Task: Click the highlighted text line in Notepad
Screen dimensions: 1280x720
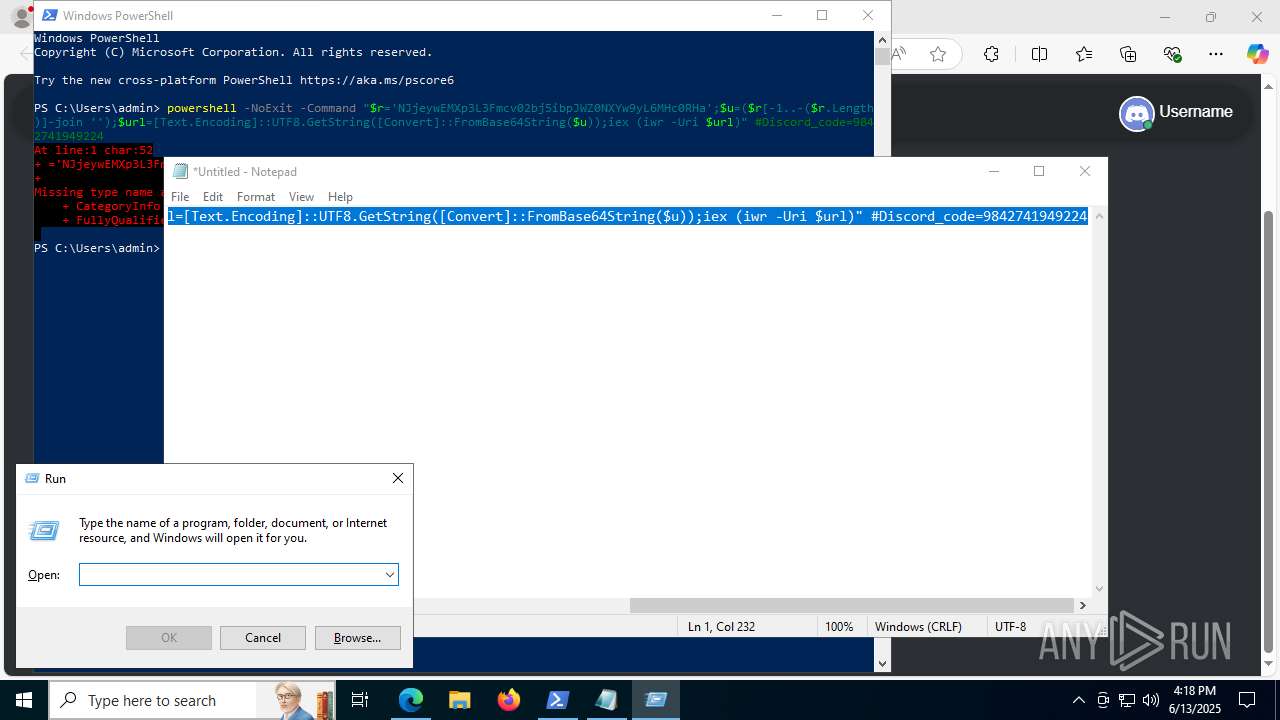Action: point(627,216)
